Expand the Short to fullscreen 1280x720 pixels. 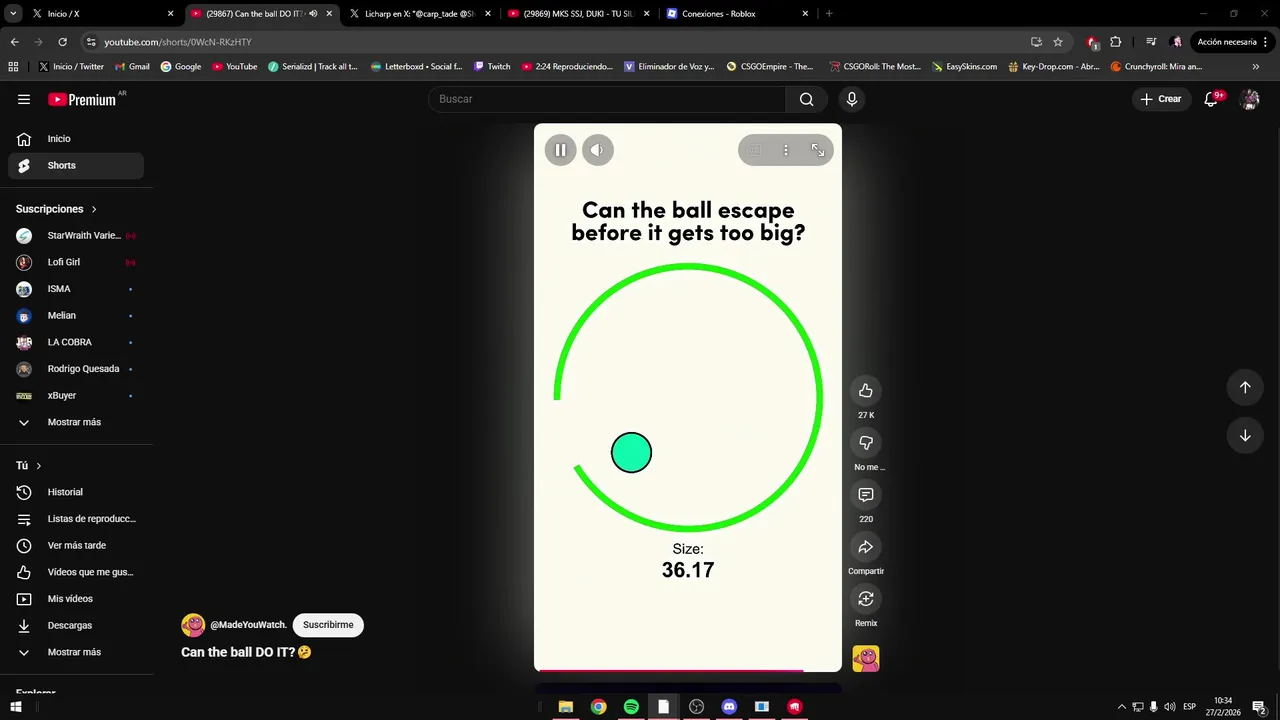tap(818, 150)
